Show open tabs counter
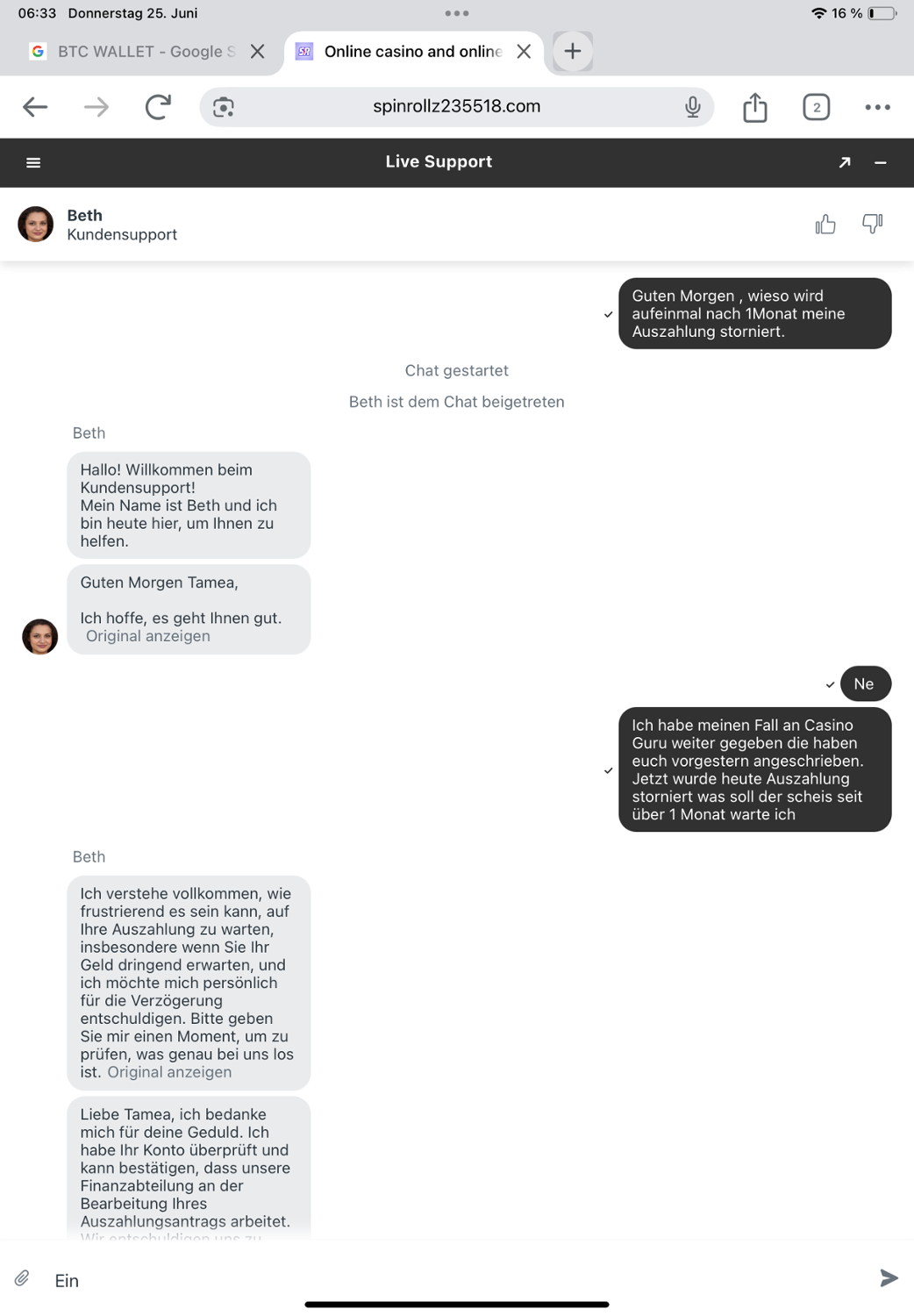The height and width of the screenshot is (1316, 914). (x=817, y=107)
